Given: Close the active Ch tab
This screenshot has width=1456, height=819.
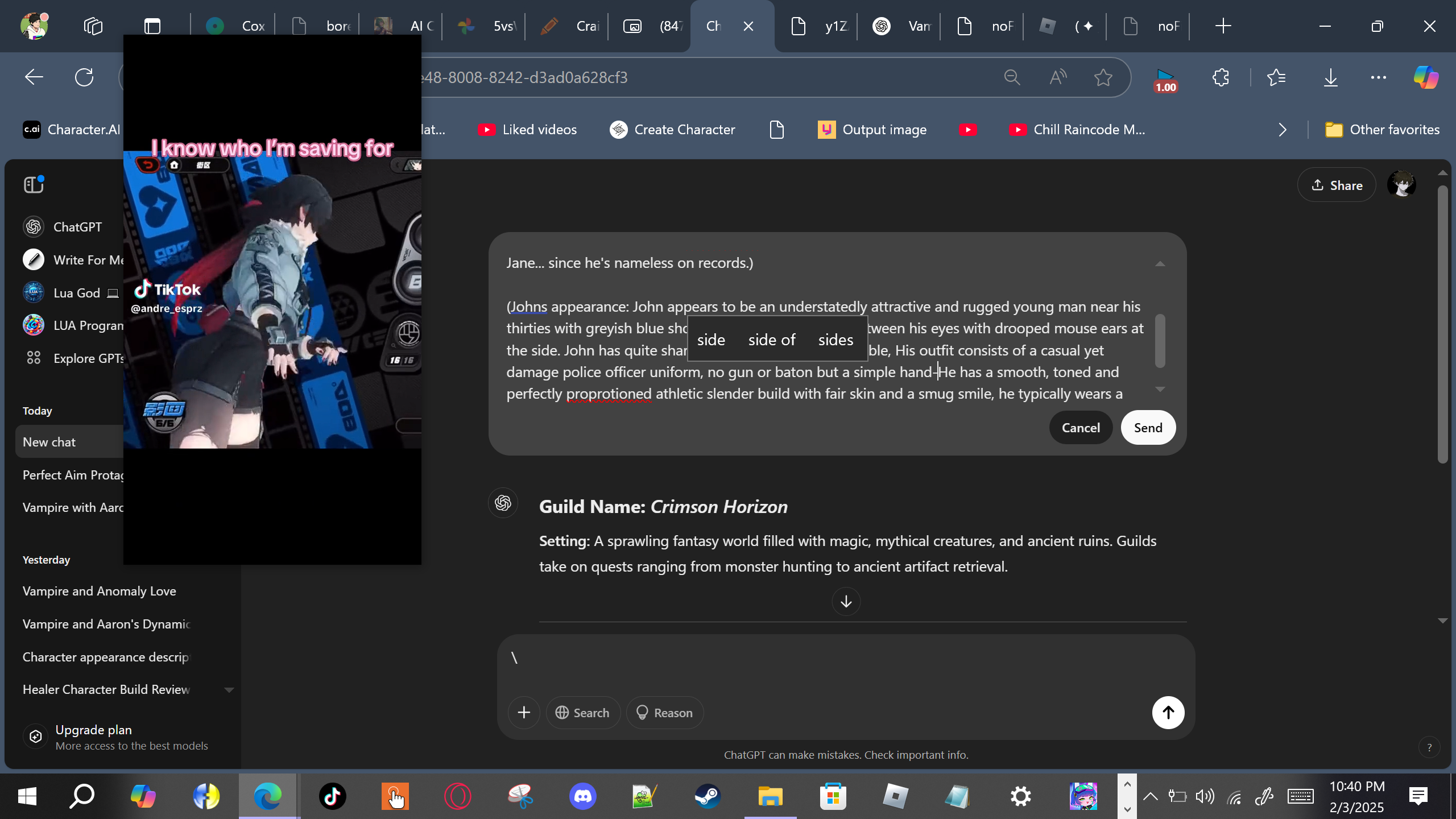Looking at the screenshot, I should click(x=748, y=26).
